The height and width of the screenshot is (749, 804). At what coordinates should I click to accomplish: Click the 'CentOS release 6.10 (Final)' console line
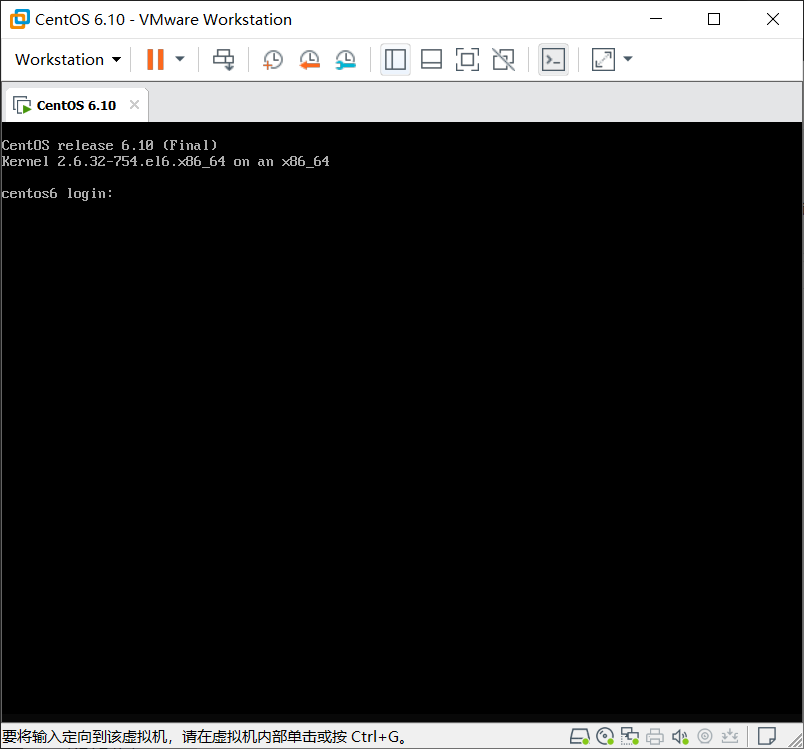tap(110, 146)
